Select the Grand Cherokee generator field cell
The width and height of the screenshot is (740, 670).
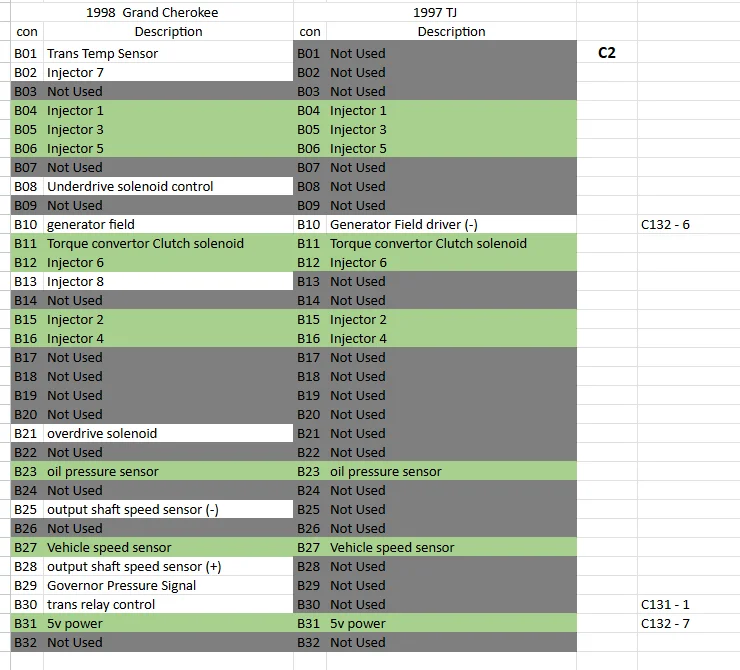point(168,225)
